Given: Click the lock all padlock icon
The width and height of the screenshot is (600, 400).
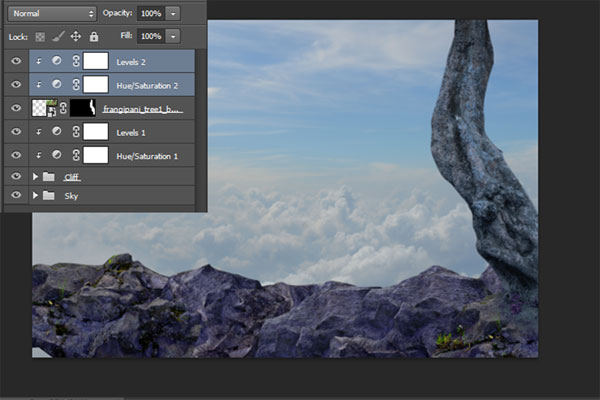Looking at the screenshot, I should coord(94,36).
